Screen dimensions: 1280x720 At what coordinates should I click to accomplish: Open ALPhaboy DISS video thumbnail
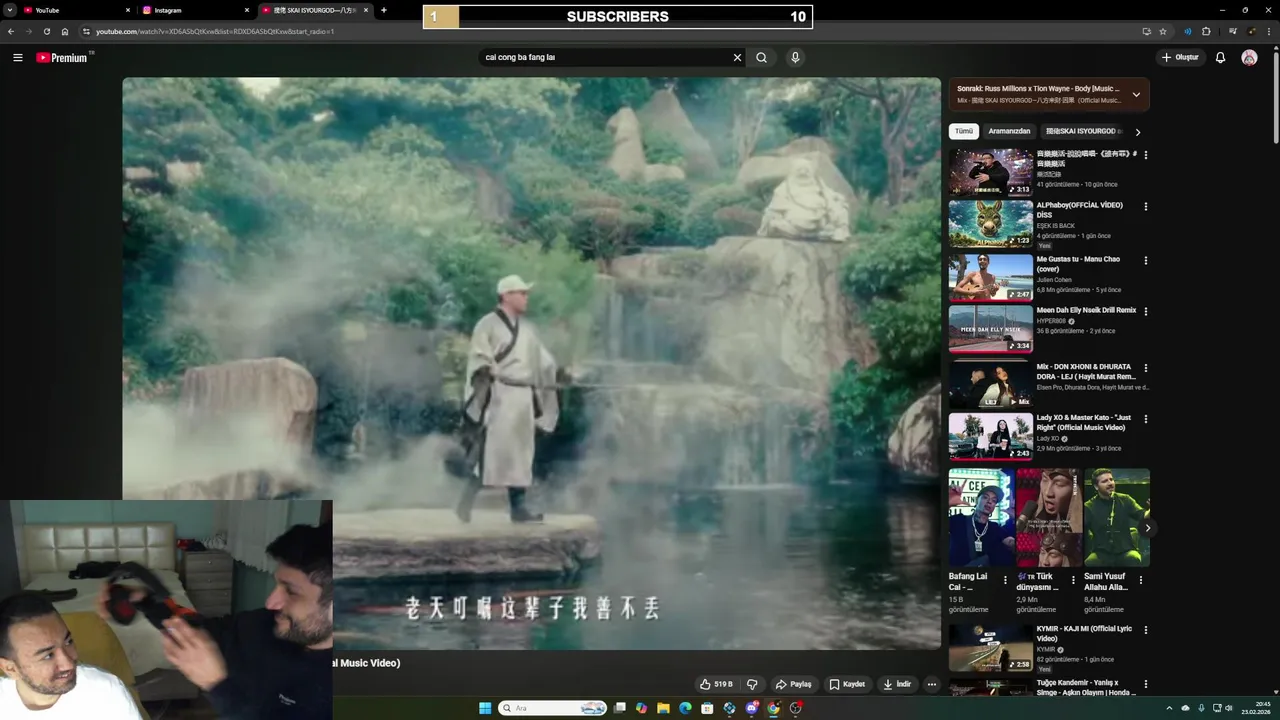pyautogui.click(x=990, y=224)
